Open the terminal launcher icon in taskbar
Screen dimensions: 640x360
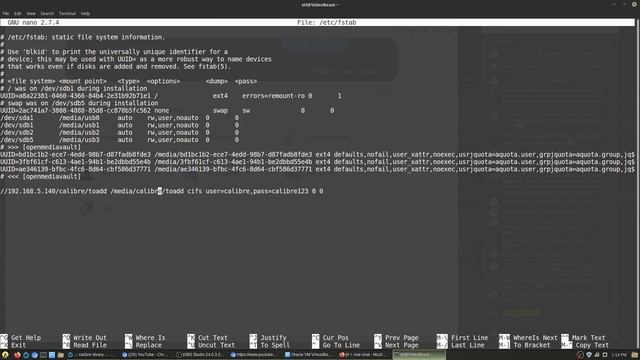[x=43, y=355]
